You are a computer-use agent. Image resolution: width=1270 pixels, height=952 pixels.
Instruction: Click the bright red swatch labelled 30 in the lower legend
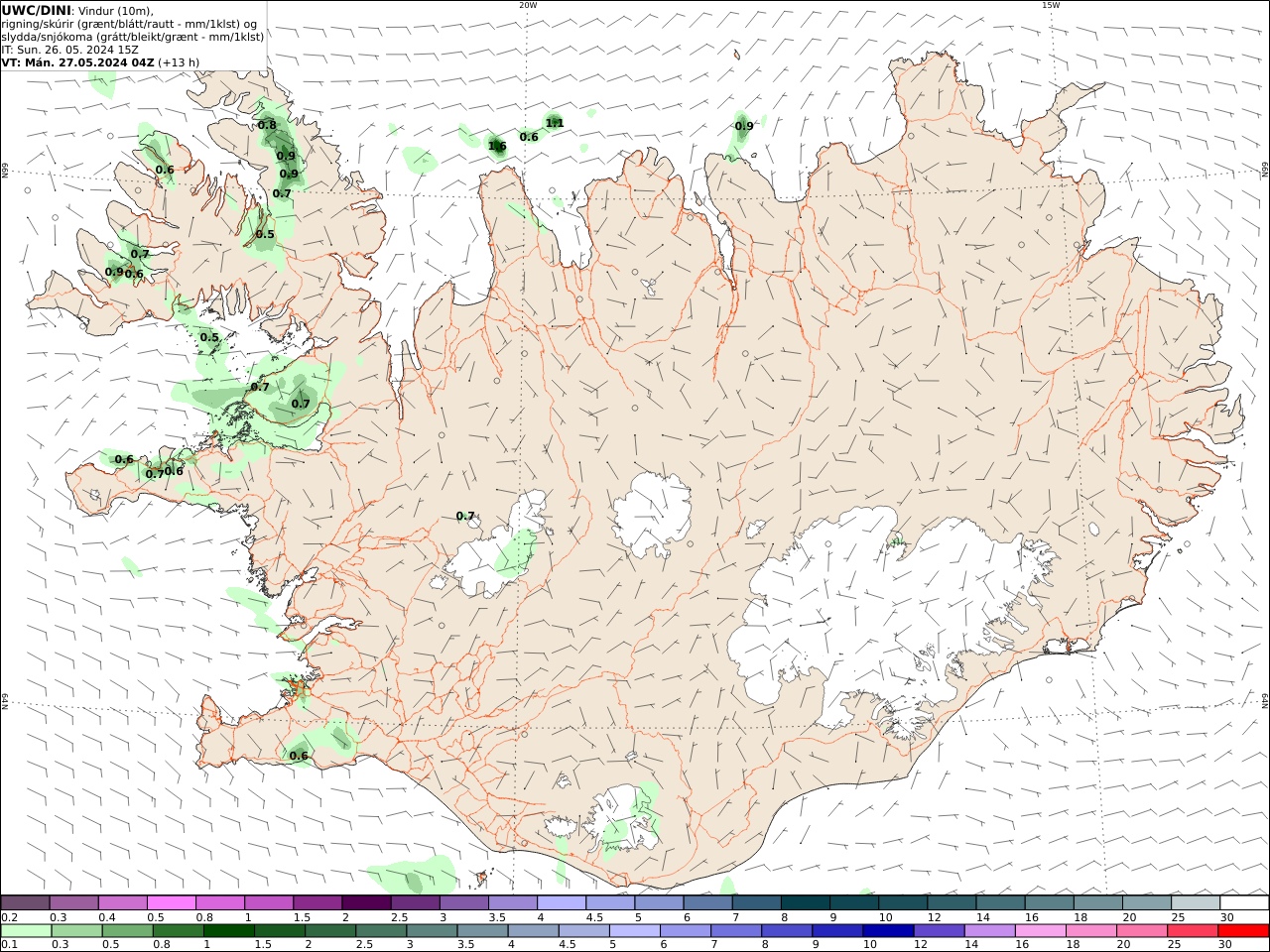click(1243, 931)
